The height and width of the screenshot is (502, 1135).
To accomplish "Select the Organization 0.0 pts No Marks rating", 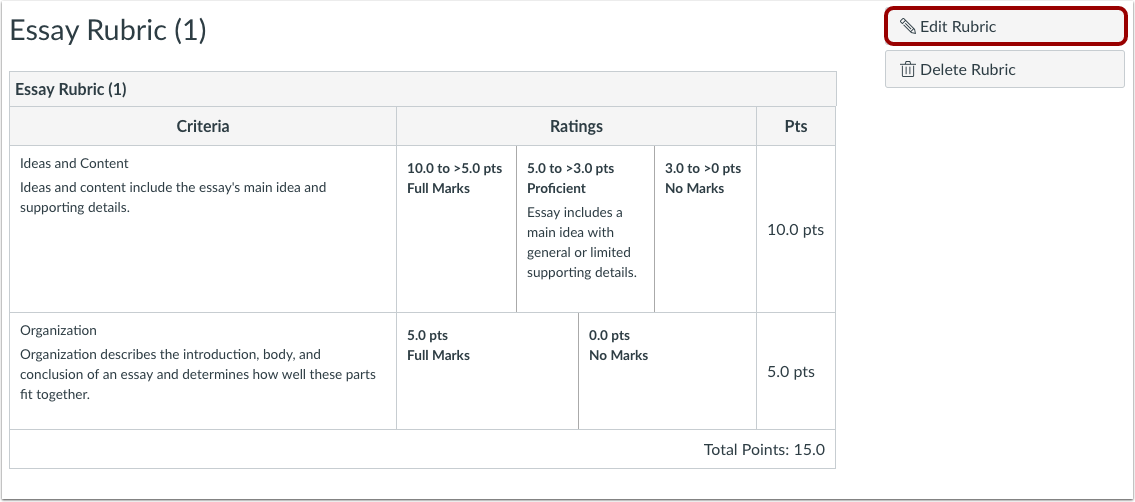I will click(x=667, y=371).
